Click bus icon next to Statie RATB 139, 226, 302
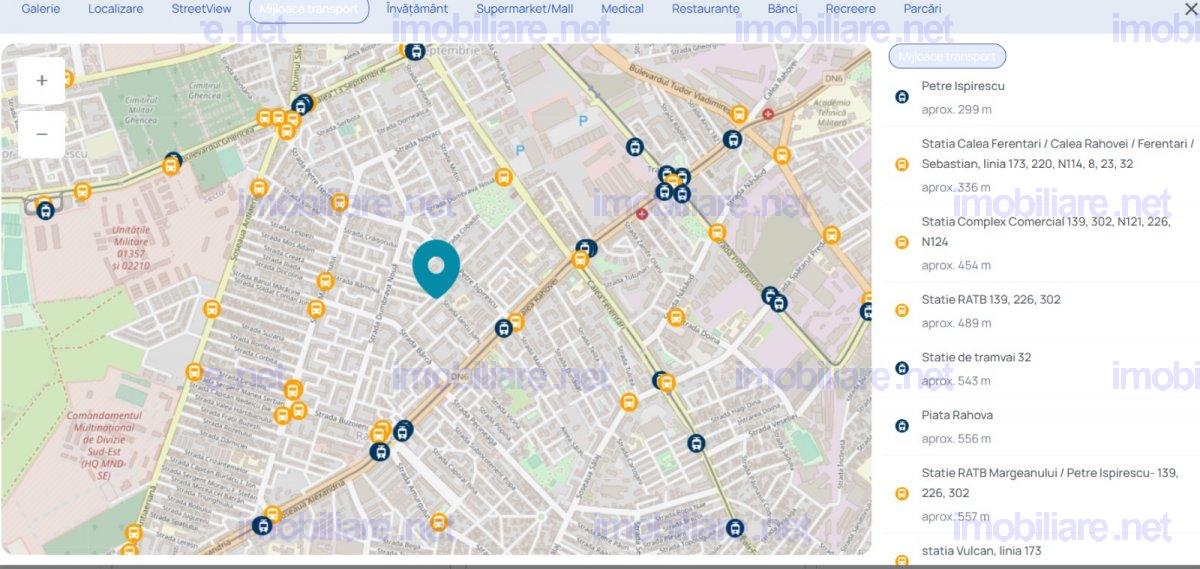1200x569 pixels. click(901, 310)
